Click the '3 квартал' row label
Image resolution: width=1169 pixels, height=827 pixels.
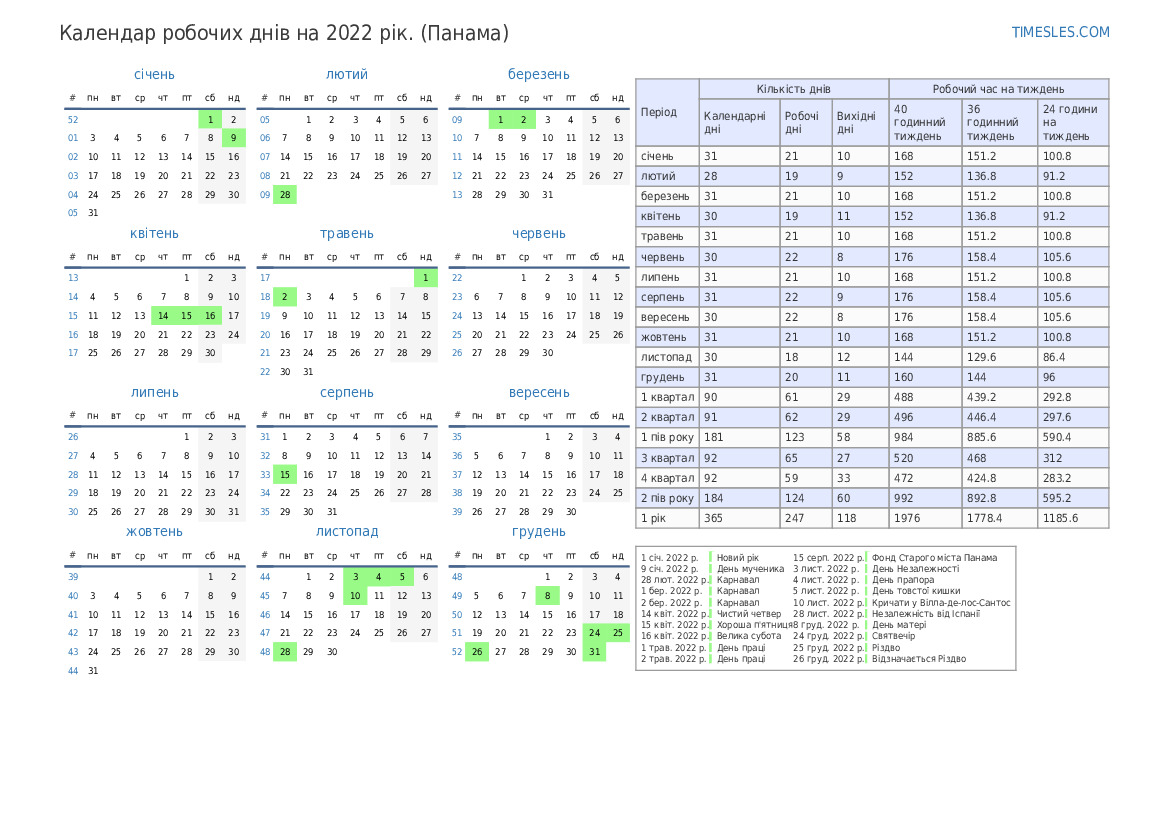[x=667, y=458]
